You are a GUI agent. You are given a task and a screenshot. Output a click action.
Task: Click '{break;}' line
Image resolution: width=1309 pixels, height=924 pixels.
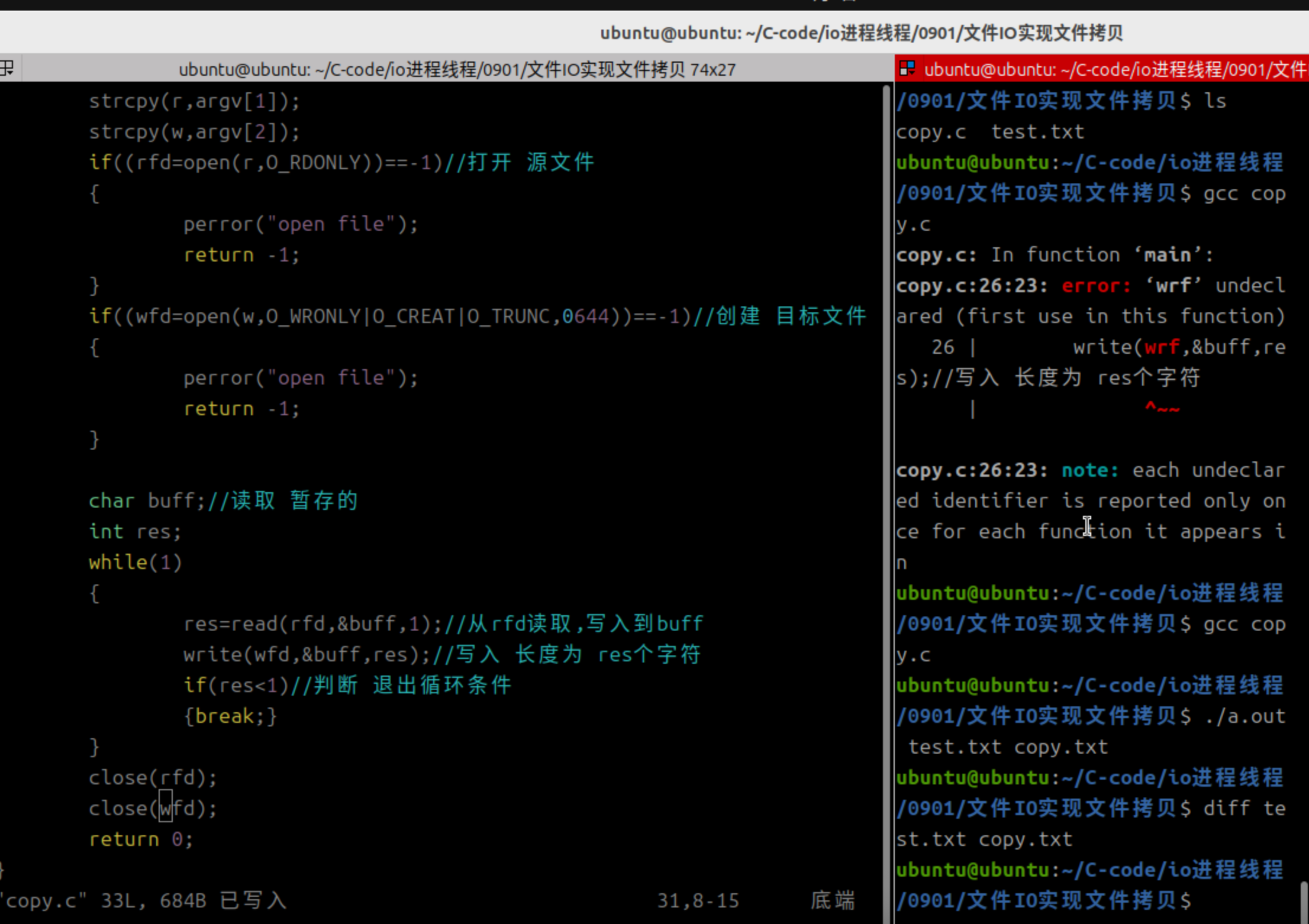230,716
